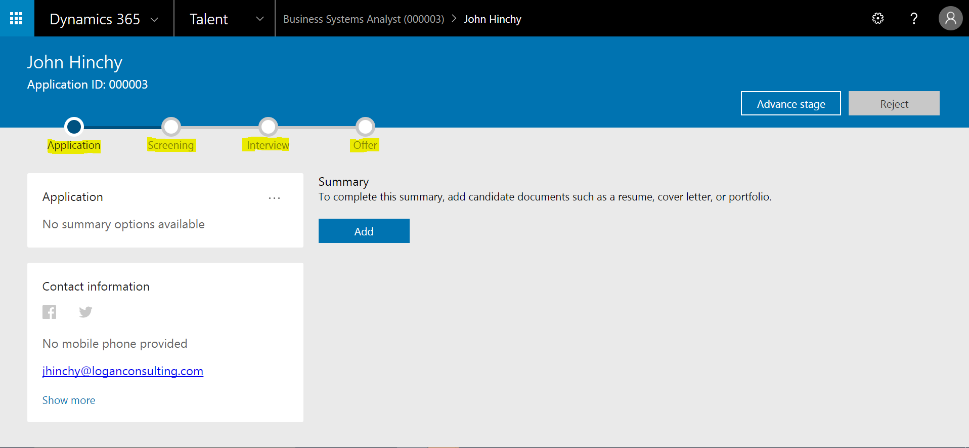Click the Twitter icon in Contact information

[86, 313]
